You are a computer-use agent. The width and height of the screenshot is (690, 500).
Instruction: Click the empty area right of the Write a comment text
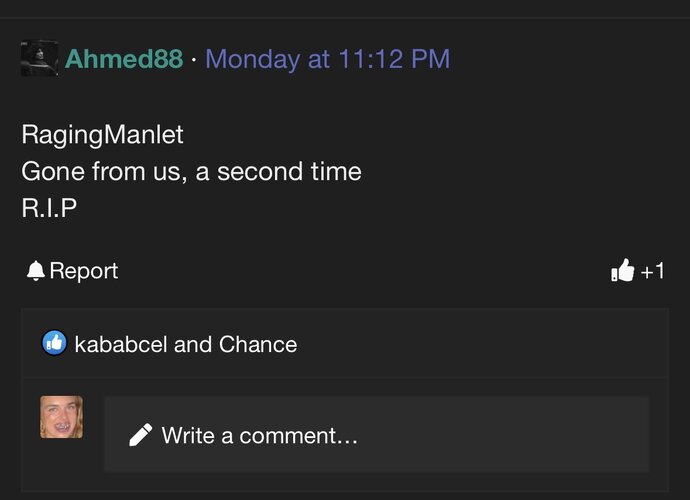(502, 435)
